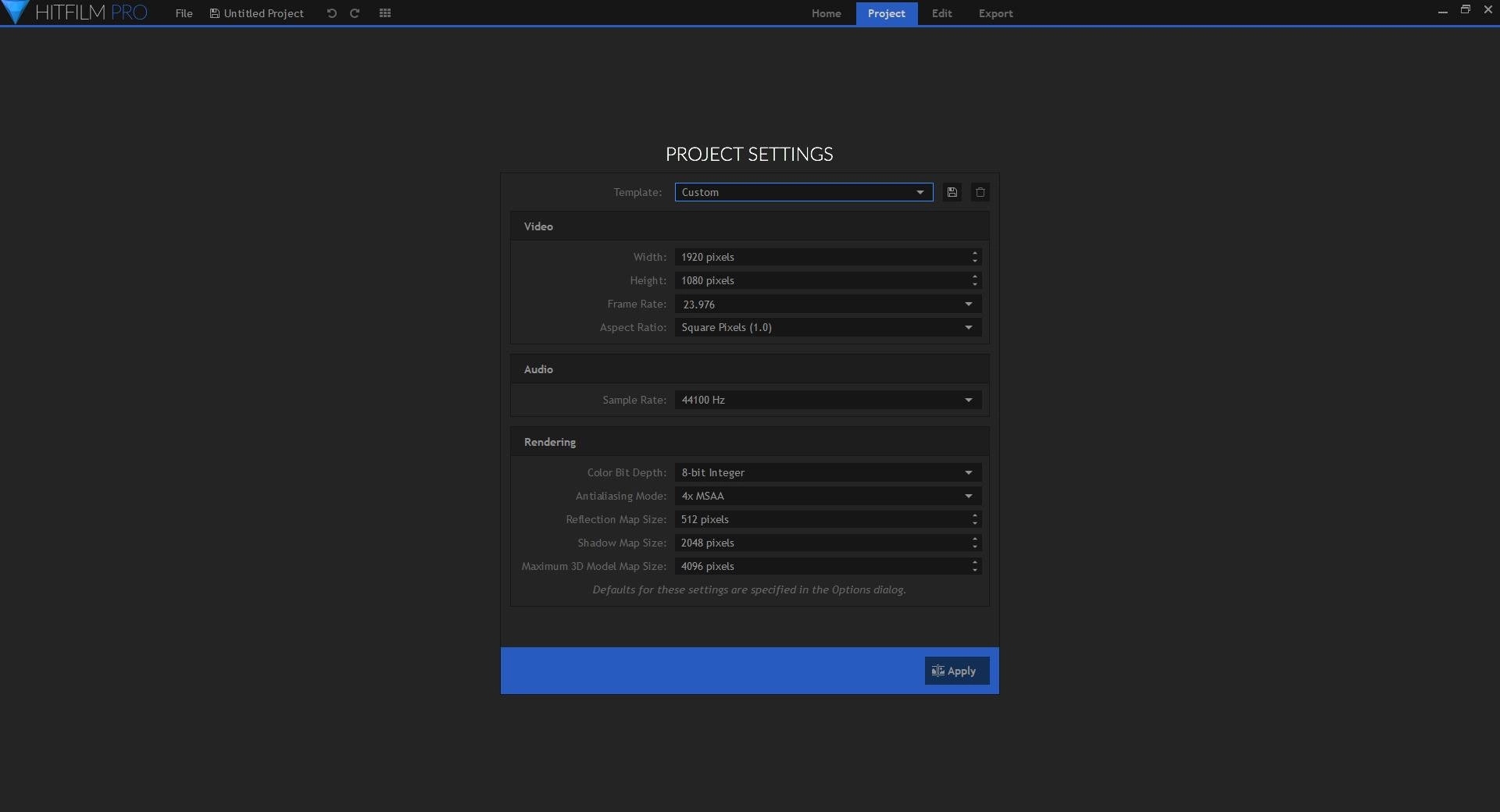The height and width of the screenshot is (812, 1500).
Task: Decrease the Height value with down arrow
Action: coord(975,285)
